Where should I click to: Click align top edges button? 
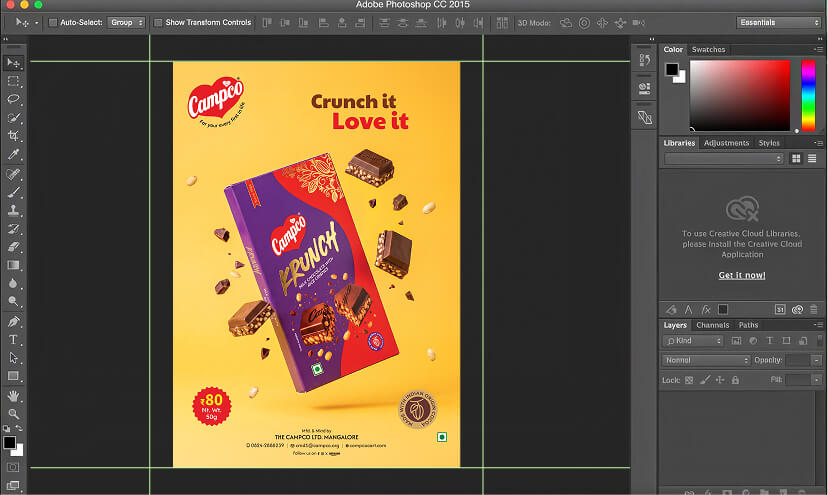coord(267,23)
